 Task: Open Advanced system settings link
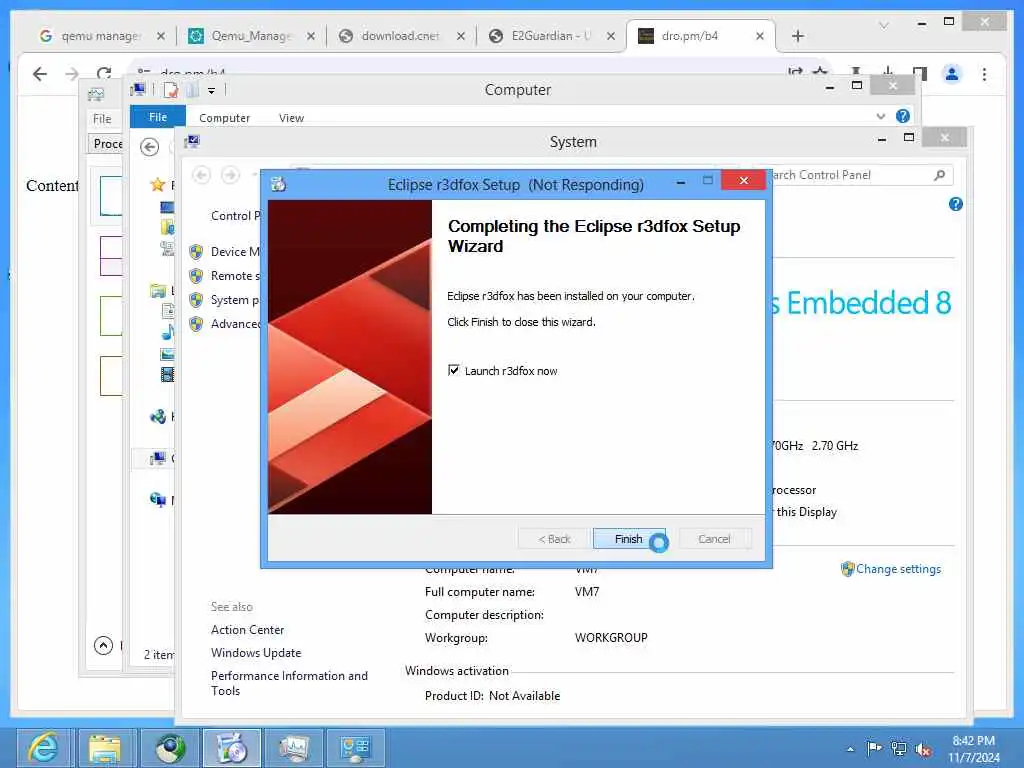click(235, 324)
